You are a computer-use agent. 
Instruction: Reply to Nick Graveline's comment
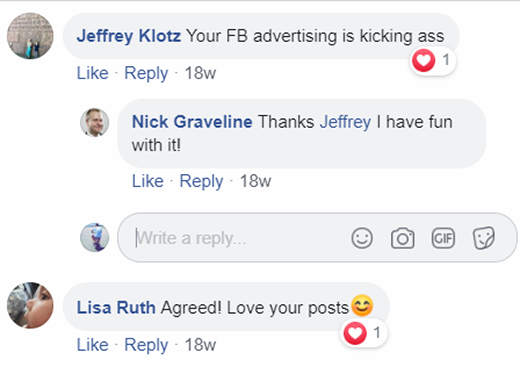point(201,181)
